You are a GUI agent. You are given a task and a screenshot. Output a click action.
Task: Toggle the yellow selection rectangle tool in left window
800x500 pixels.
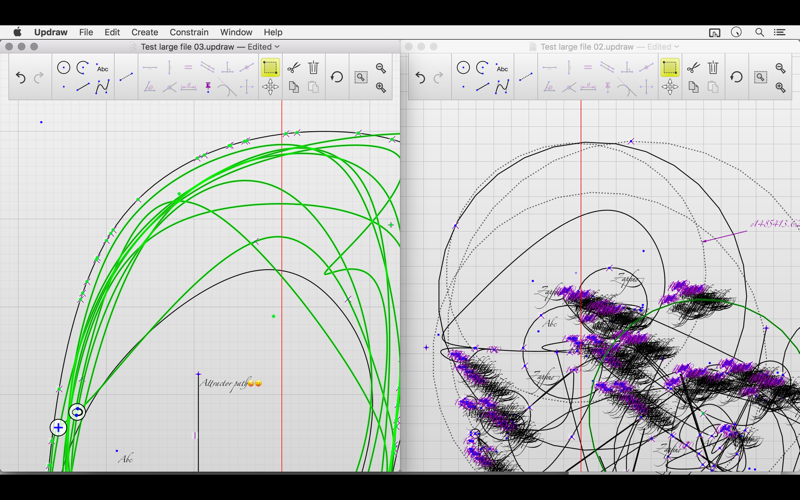coord(270,68)
